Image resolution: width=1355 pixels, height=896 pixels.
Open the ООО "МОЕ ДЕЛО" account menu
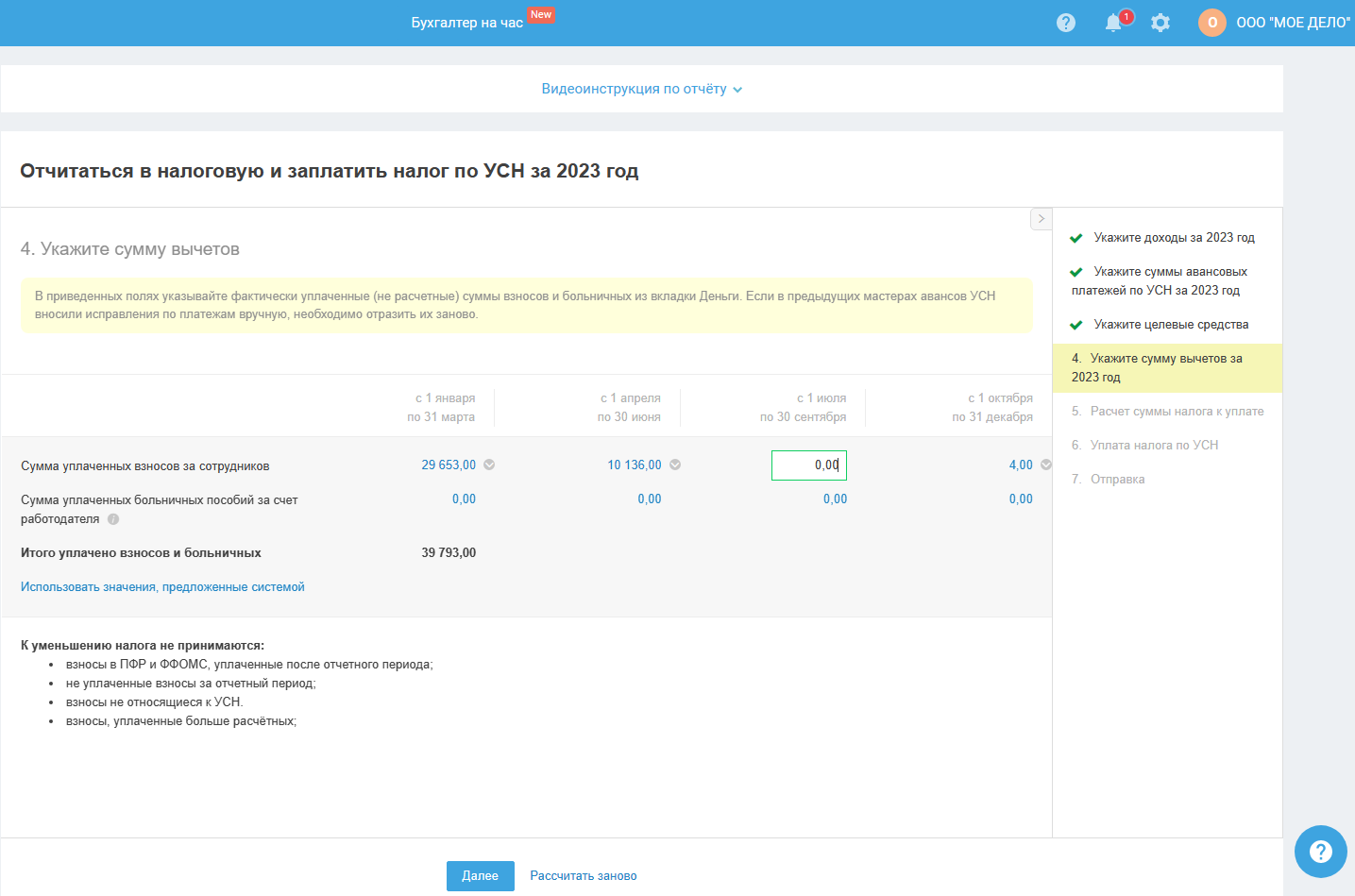click(x=1293, y=23)
